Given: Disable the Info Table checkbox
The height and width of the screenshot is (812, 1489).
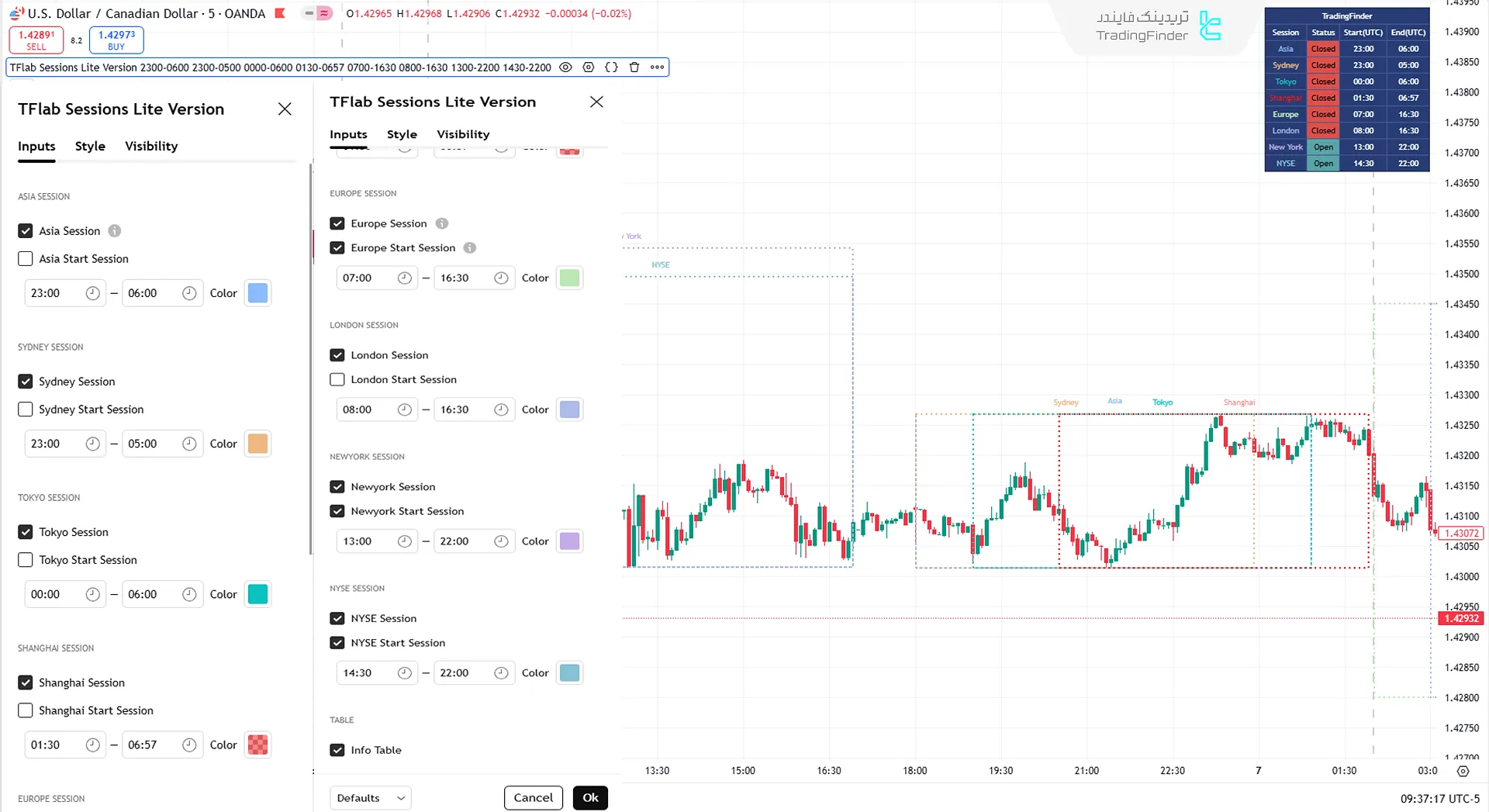Looking at the screenshot, I should 337,750.
